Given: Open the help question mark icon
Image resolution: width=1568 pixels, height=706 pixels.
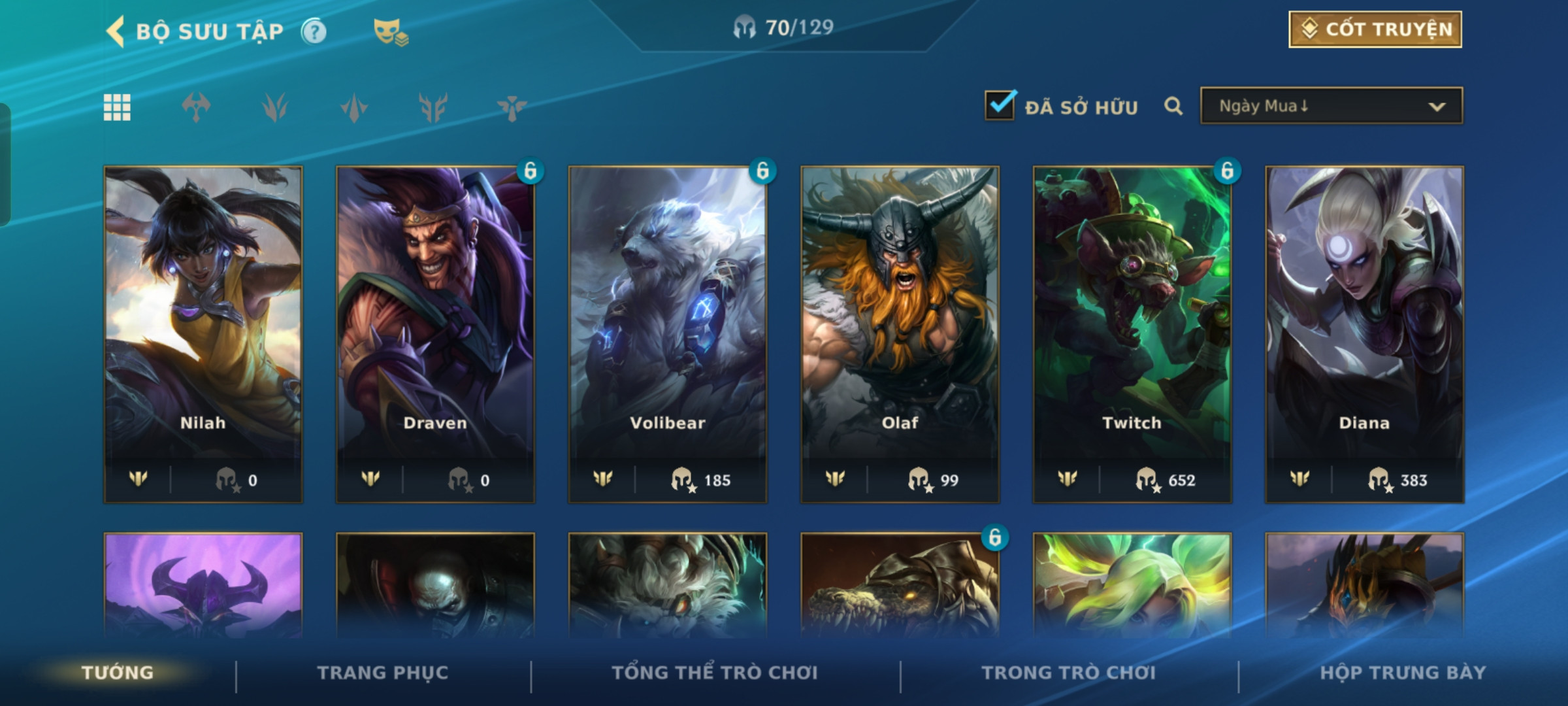Looking at the screenshot, I should coord(314,31).
